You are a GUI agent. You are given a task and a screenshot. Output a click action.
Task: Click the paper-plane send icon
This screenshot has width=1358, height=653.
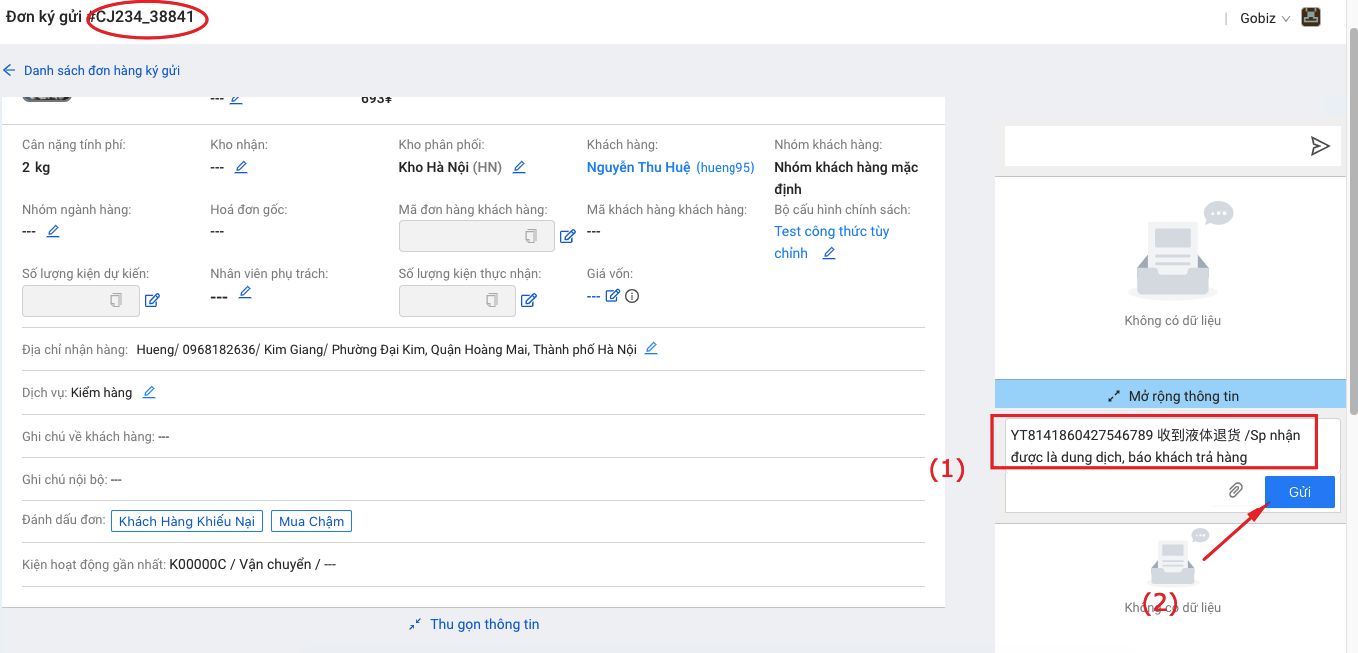click(1320, 146)
